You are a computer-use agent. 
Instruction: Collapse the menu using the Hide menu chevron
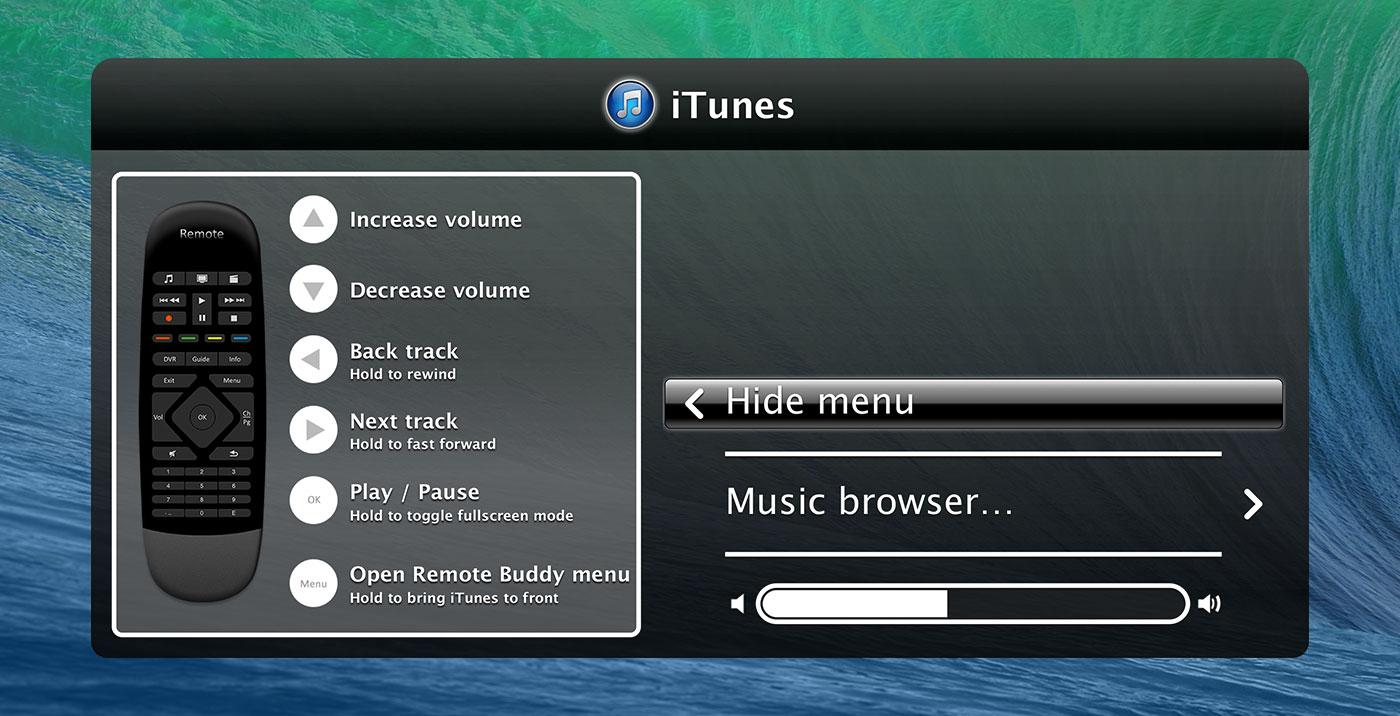(695, 403)
